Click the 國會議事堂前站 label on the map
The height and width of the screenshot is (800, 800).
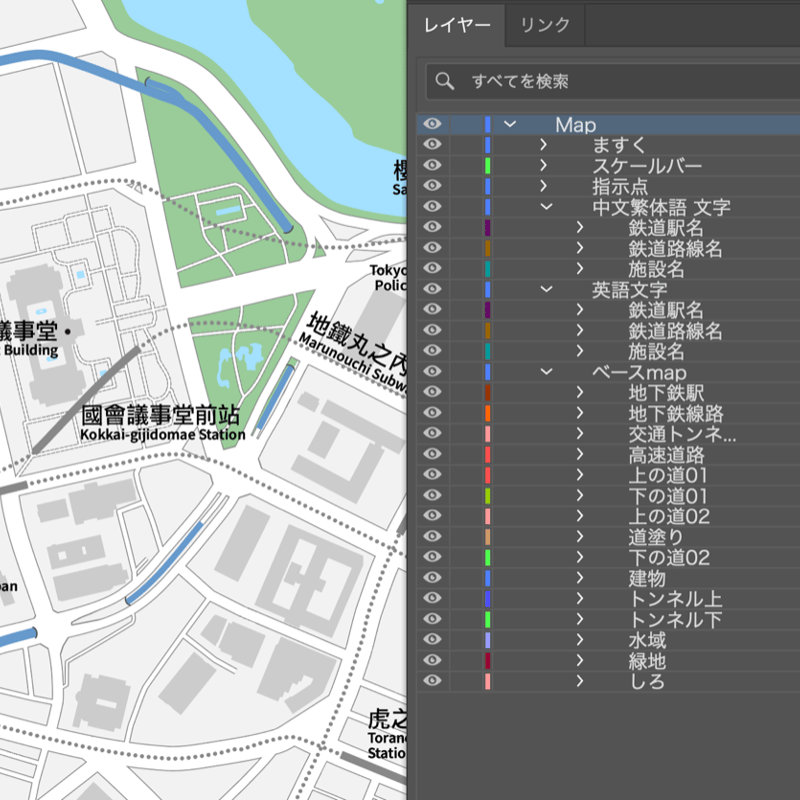(x=161, y=415)
